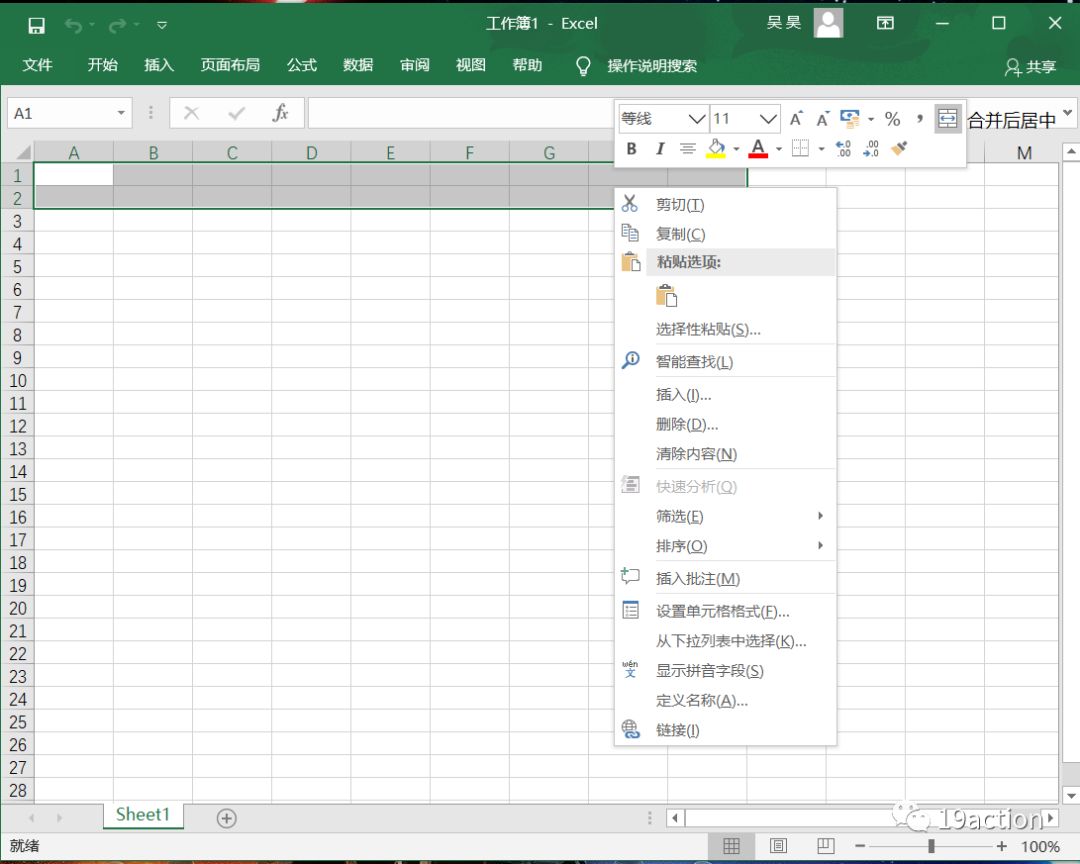
Task: Apply yellow fill color bucket
Action: (x=716, y=148)
